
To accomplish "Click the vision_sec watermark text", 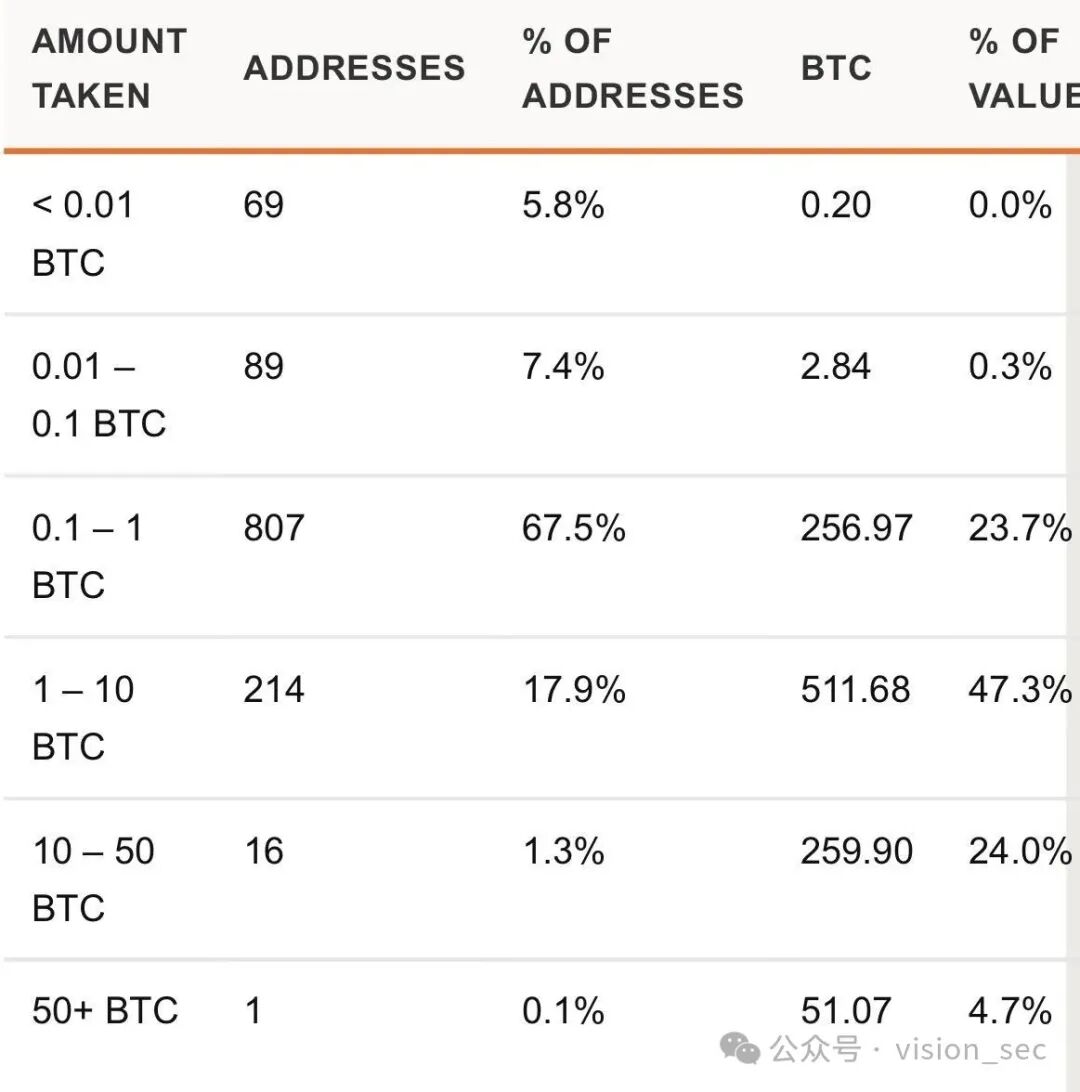I will [971, 1050].
